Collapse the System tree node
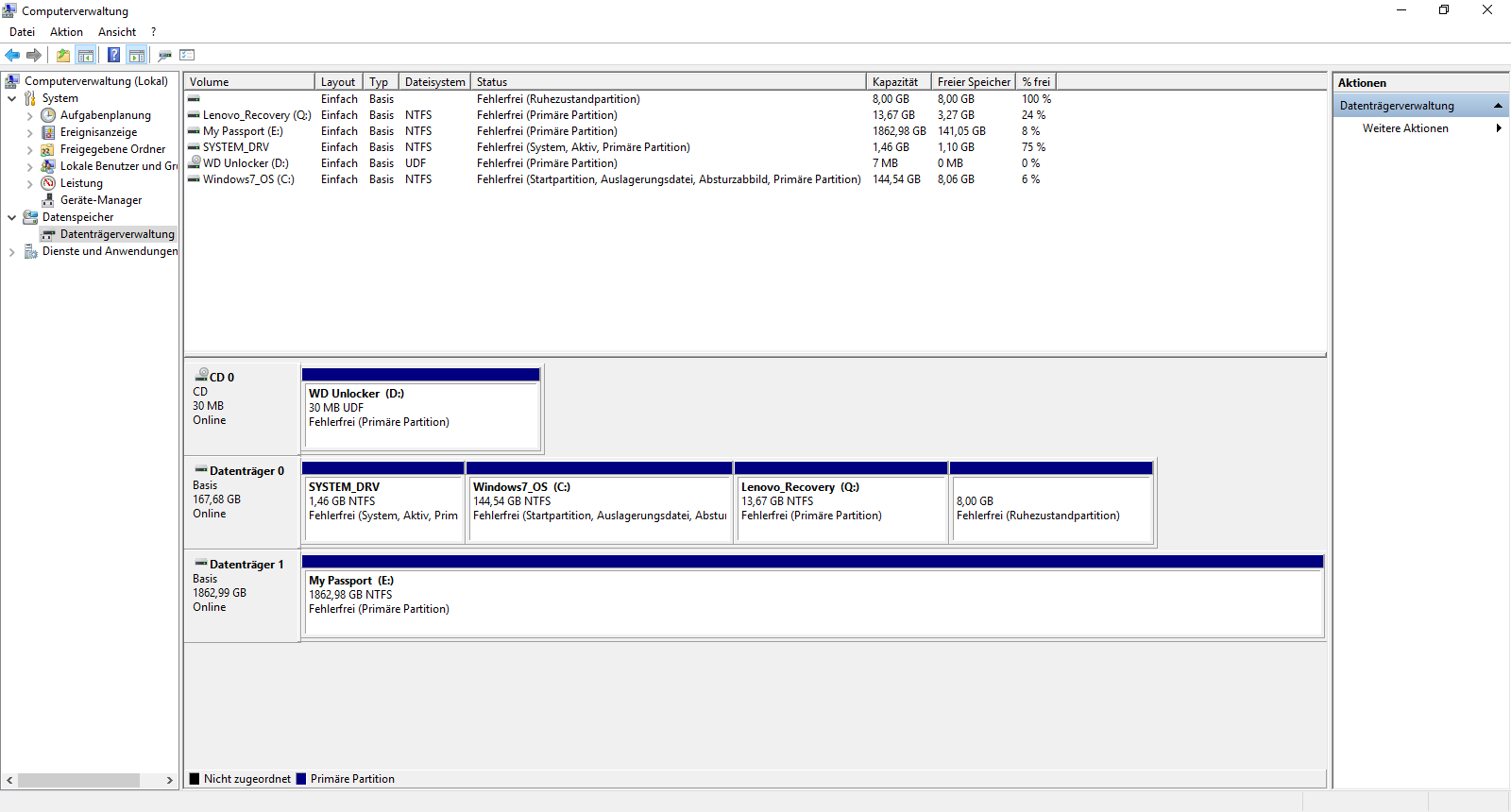Viewport: 1511px width, 812px height. pos(11,98)
